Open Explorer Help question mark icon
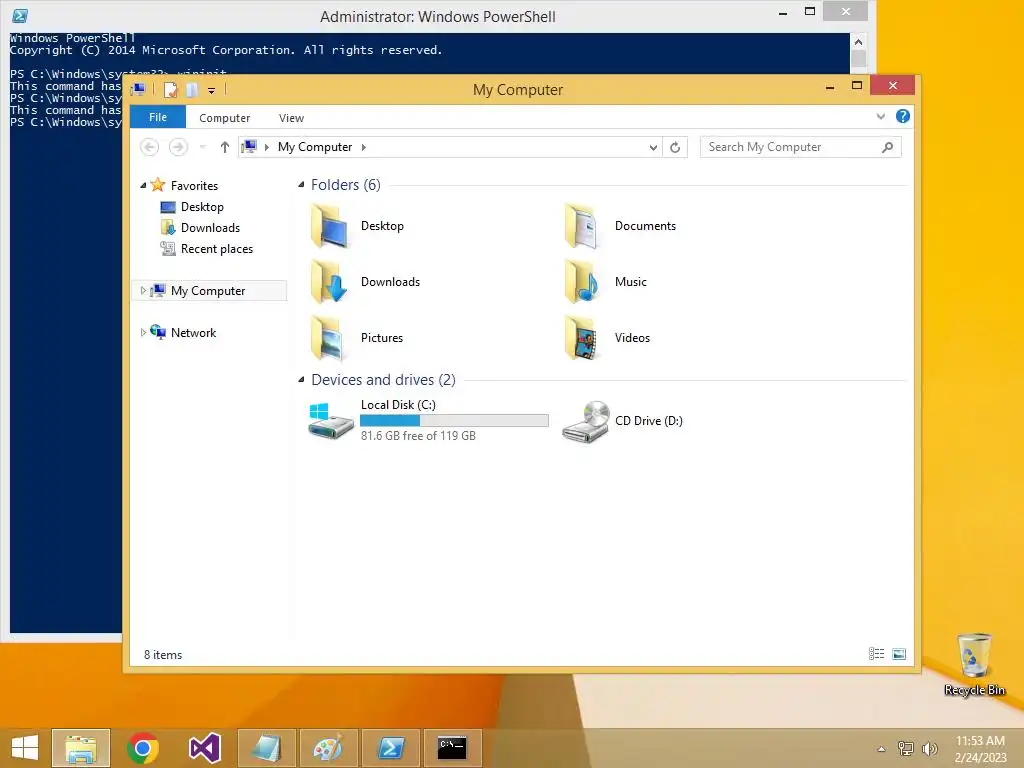Image resolution: width=1024 pixels, height=768 pixels. click(903, 116)
